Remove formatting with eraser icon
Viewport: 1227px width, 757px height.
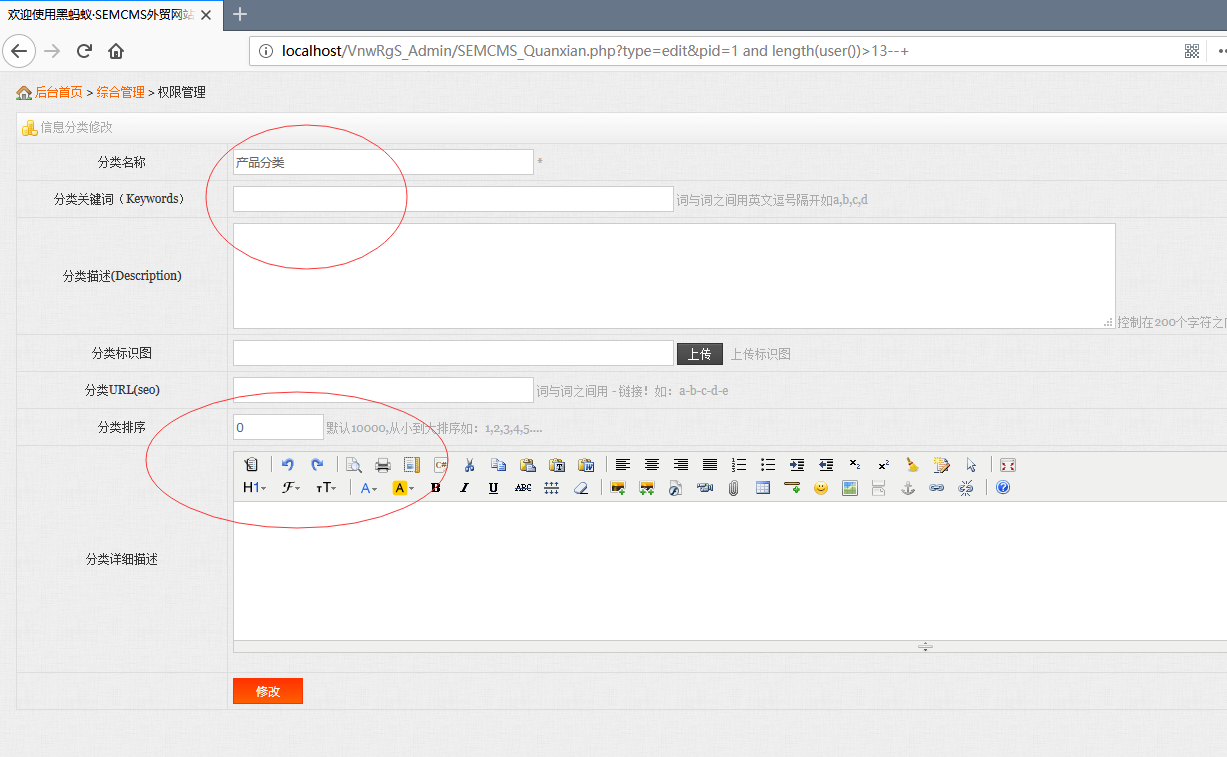click(581, 488)
